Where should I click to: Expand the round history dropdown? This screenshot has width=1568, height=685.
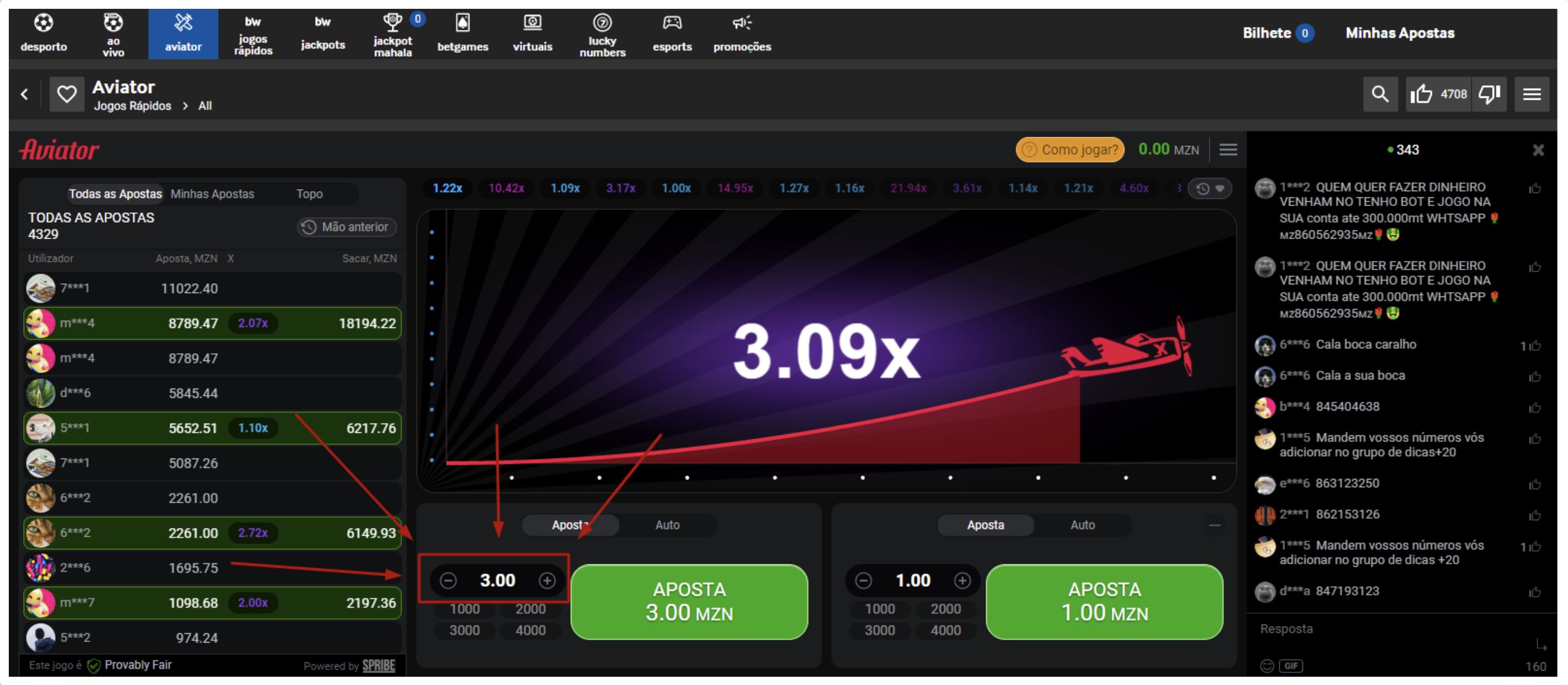1210,189
